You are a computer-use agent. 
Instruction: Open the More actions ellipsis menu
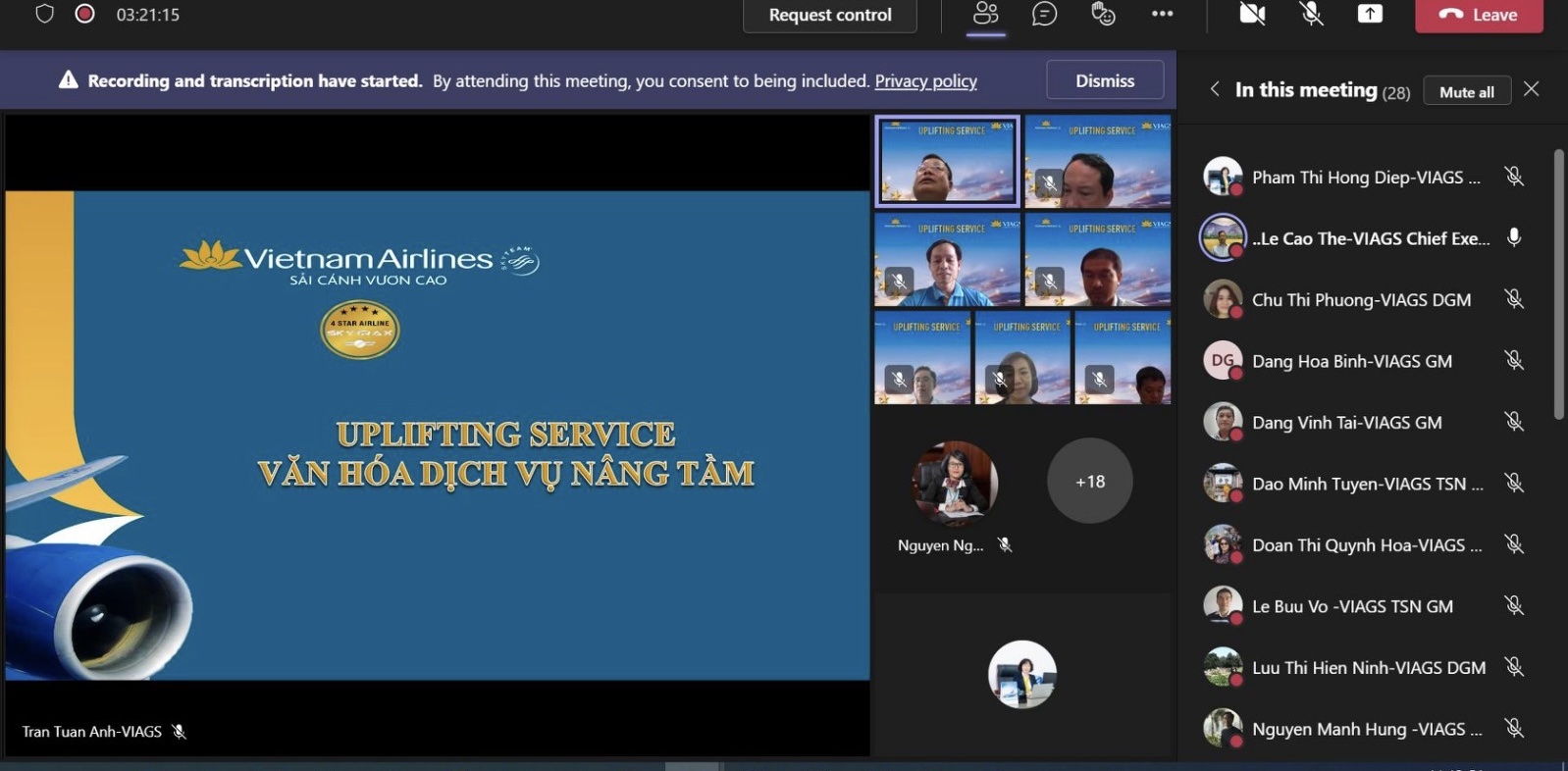[1163, 14]
